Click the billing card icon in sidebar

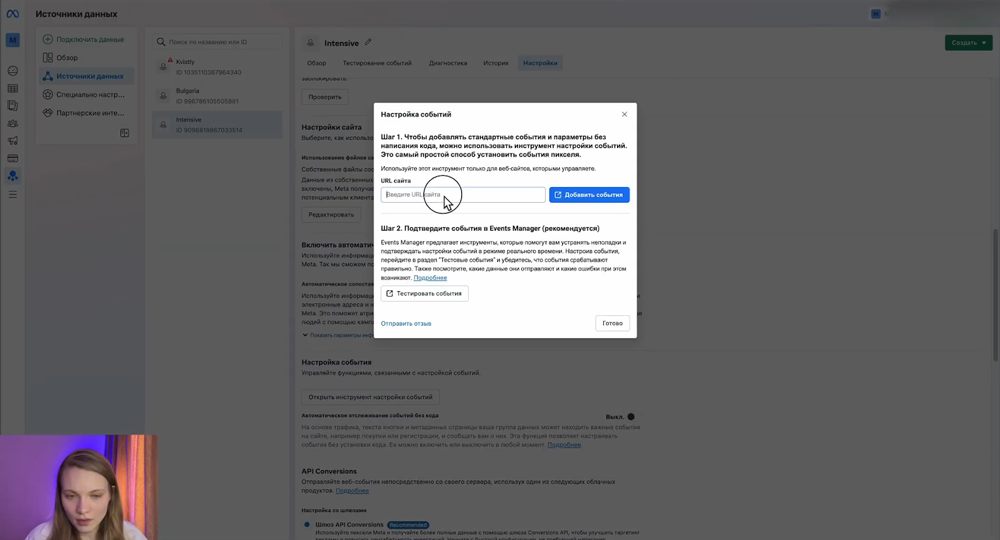[x=13, y=158]
